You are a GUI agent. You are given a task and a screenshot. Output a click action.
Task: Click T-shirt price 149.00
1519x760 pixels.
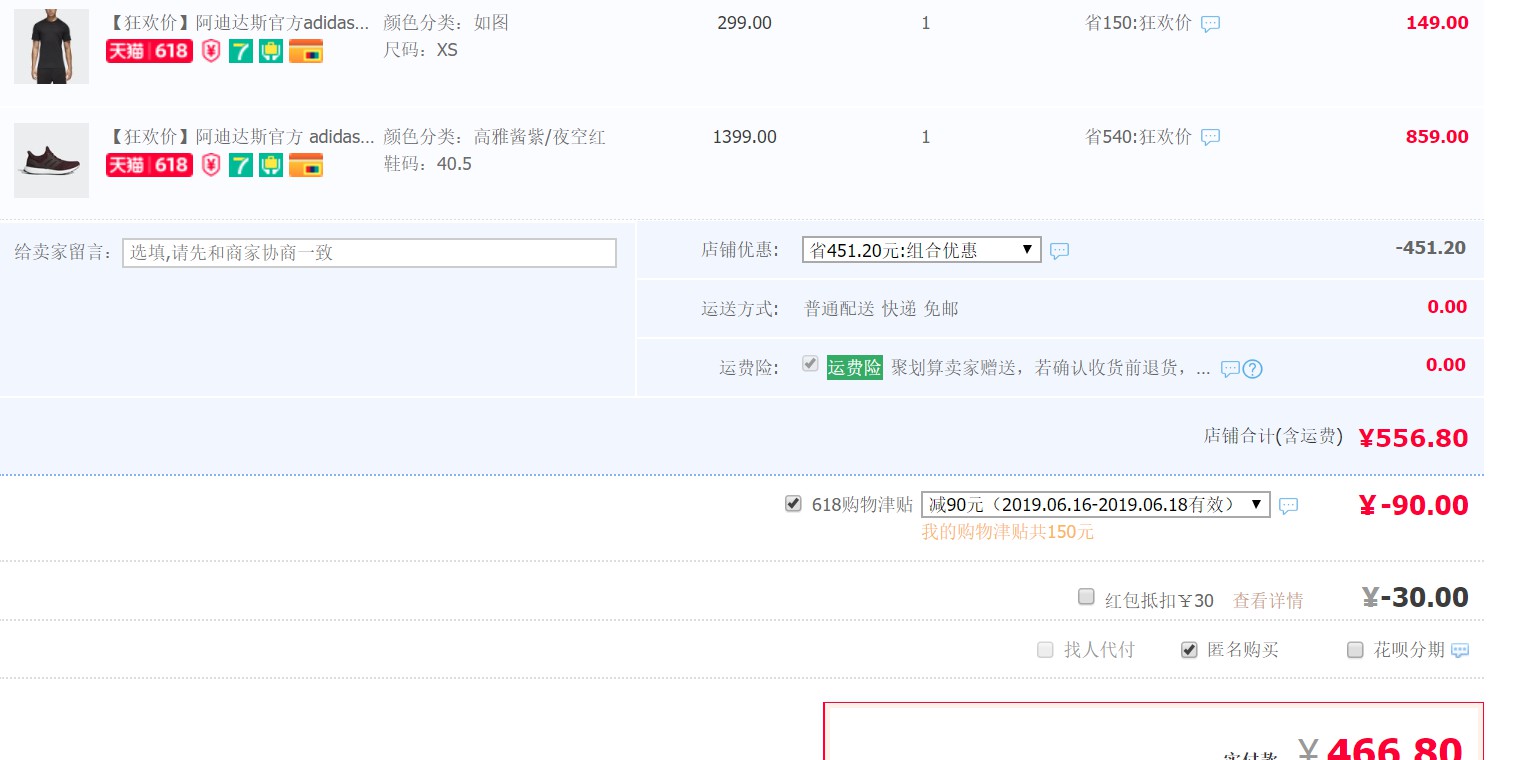tap(1437, 23)
